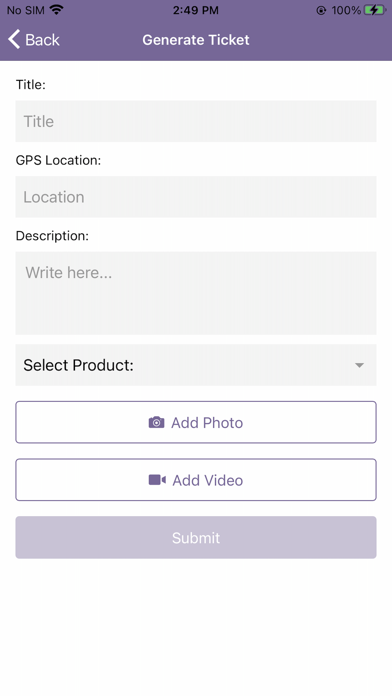Focus the Title input field

(196, 121)
